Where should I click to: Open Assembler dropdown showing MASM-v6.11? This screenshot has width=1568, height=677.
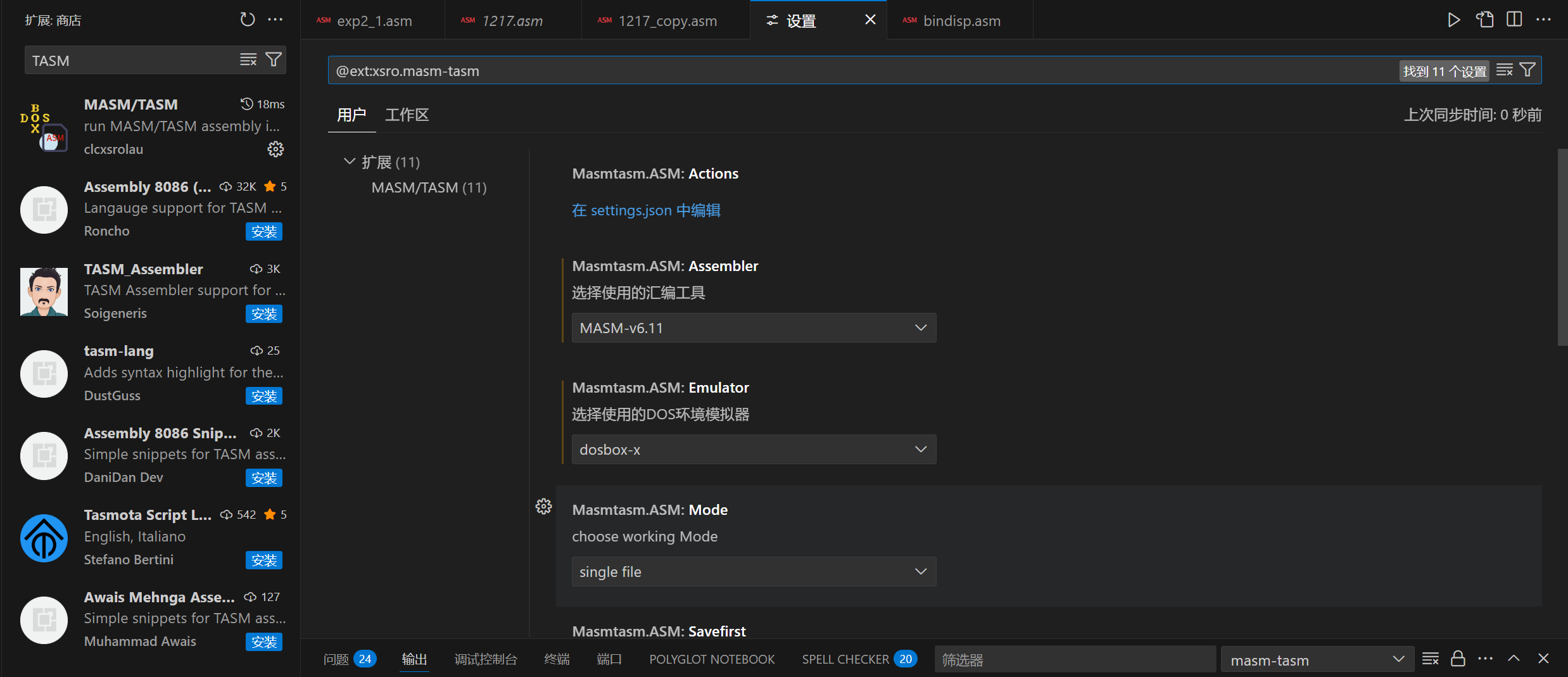[754, 328]
